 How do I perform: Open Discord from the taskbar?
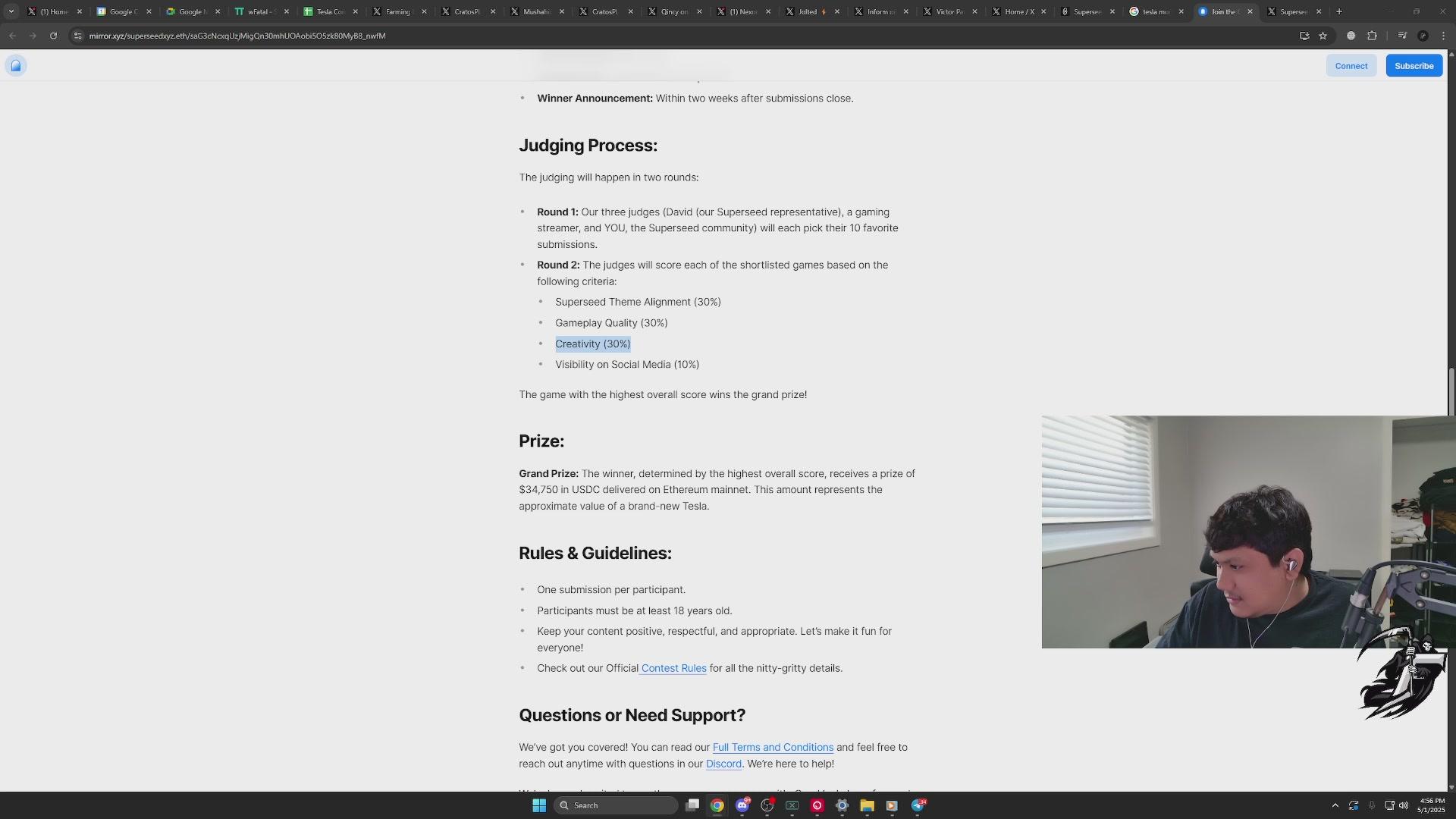pos(742,805)
